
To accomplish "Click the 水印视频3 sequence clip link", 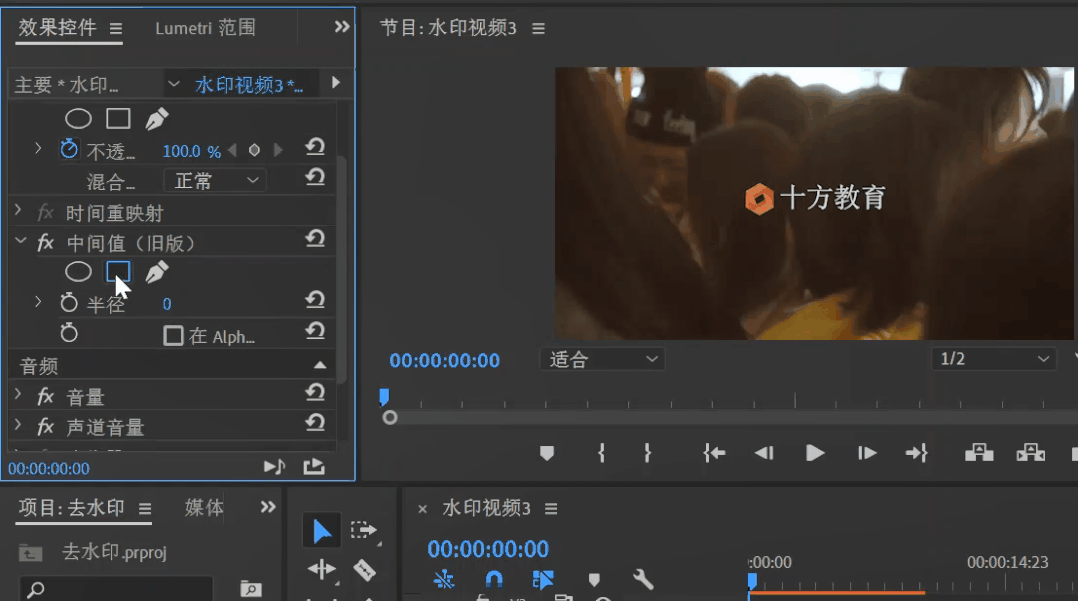I will (x=249, y=85).
